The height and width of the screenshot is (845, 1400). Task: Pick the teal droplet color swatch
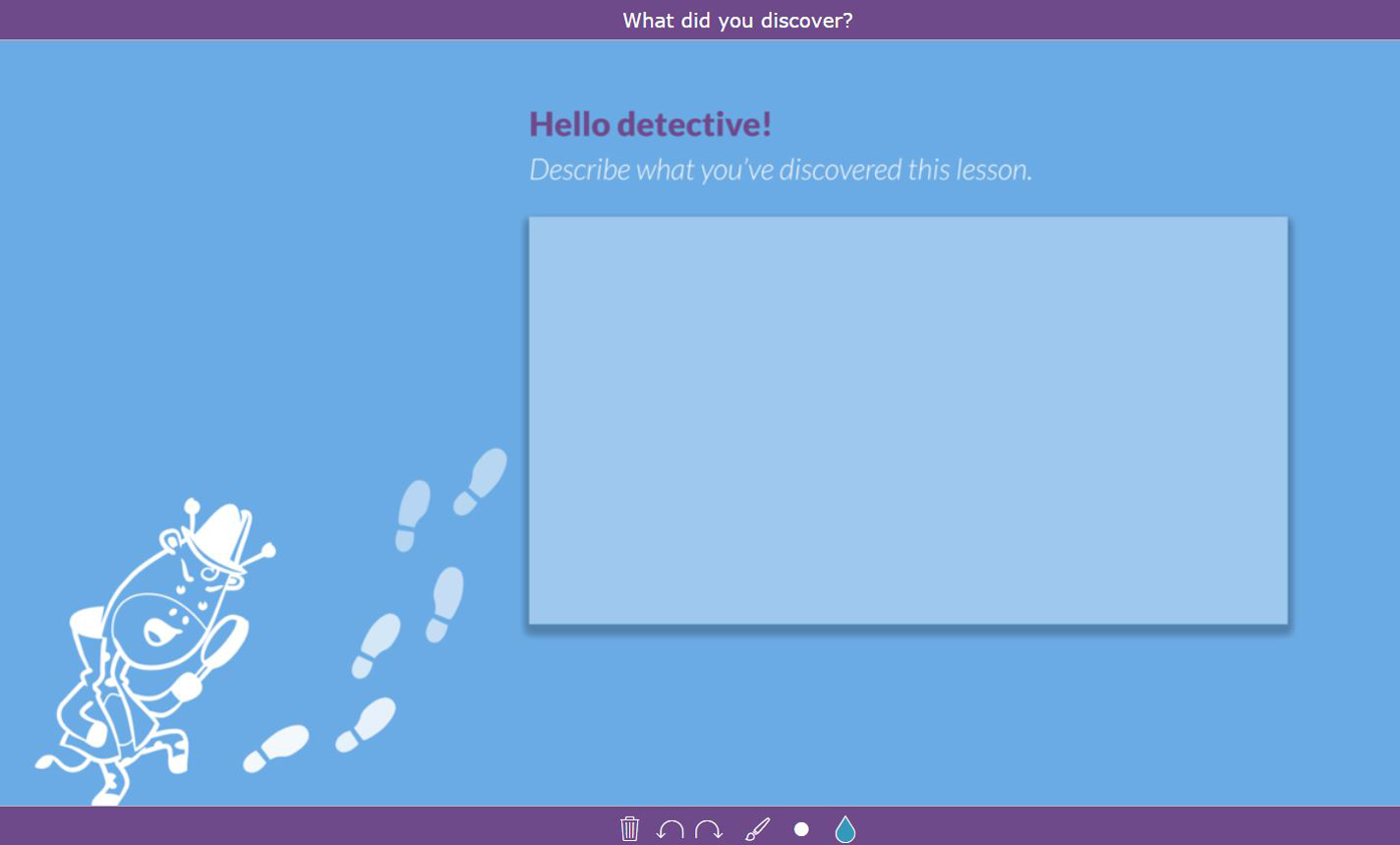844,829
